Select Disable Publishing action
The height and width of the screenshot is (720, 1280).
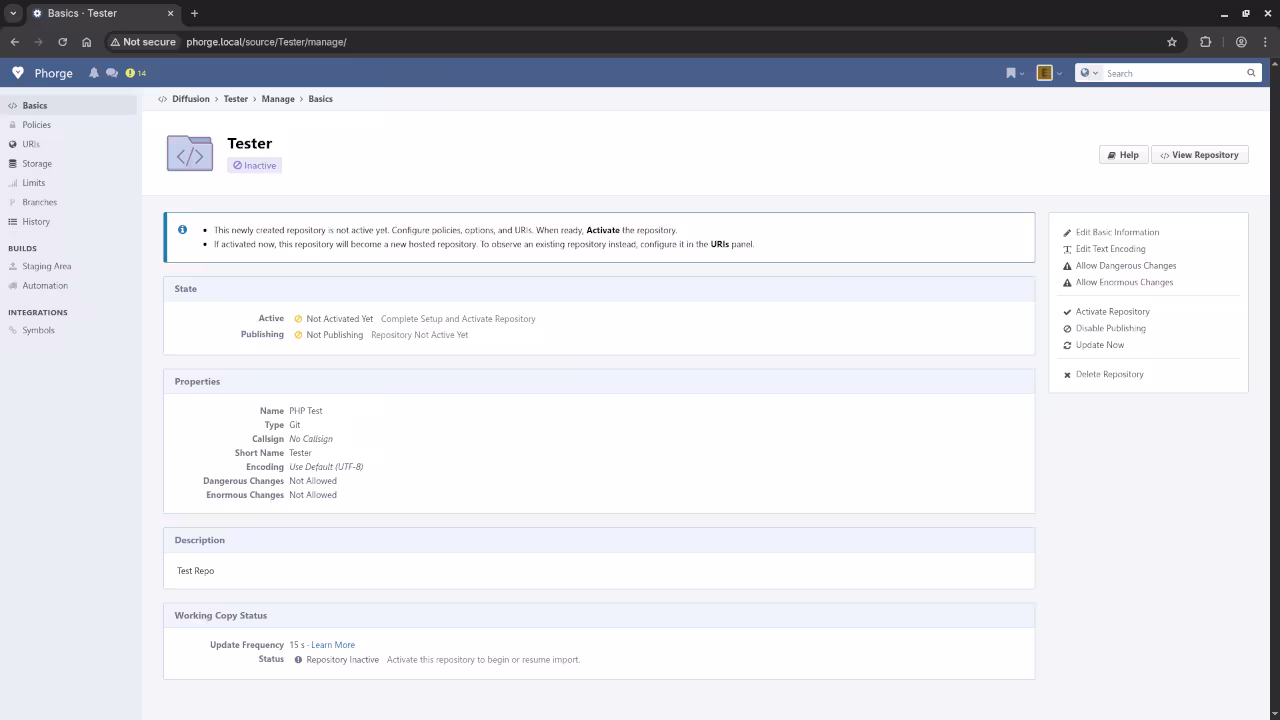(1110, 328)
